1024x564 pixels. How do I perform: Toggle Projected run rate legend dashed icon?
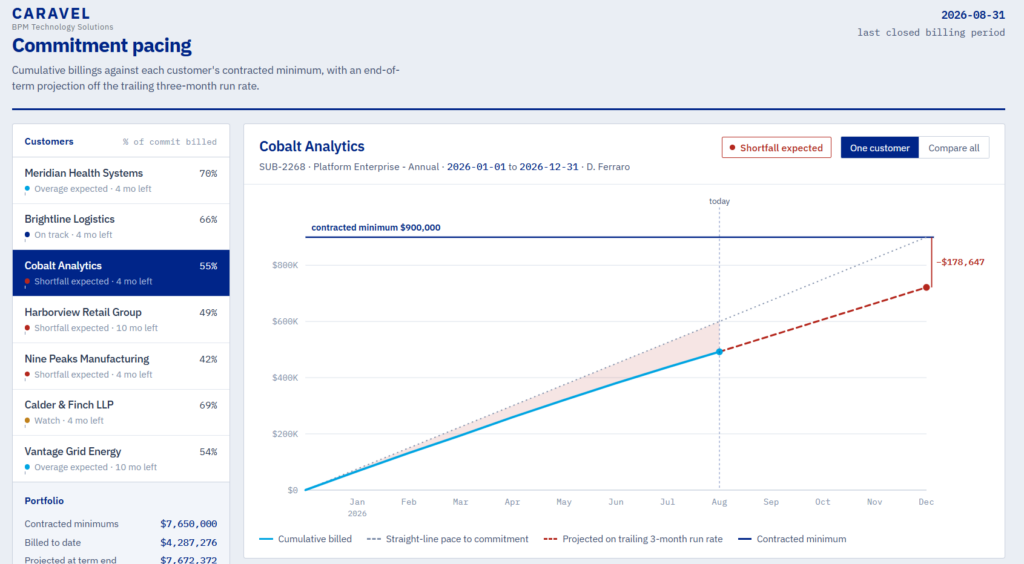tap(550, 539)
